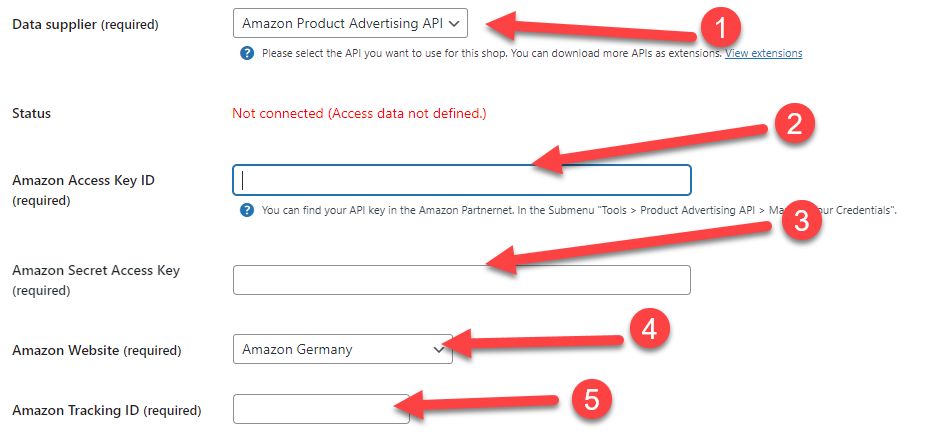Click the Amazon Access Key ID label
Image resolution: width=930 pixels, height=445 pixels.
(x=84, y=190)
